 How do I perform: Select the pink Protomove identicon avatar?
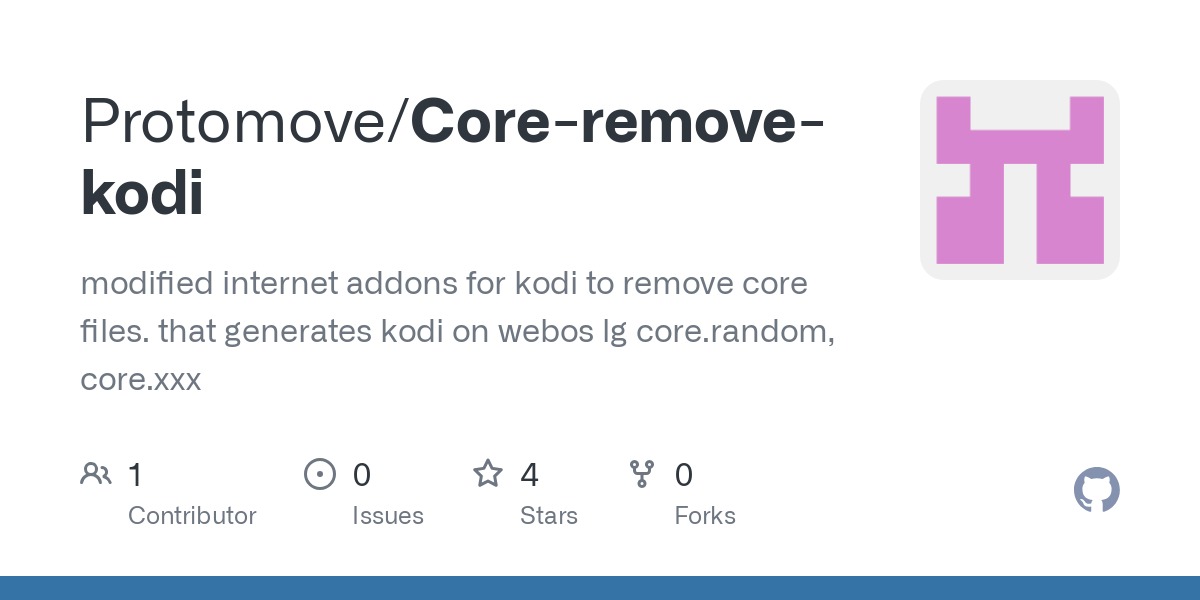tap(1020, 180)
